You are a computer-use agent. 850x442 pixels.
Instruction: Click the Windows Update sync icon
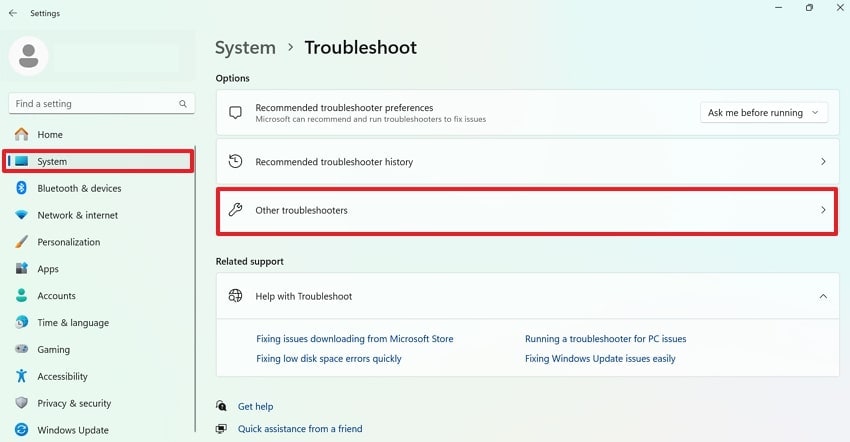[x=21, y=430]
